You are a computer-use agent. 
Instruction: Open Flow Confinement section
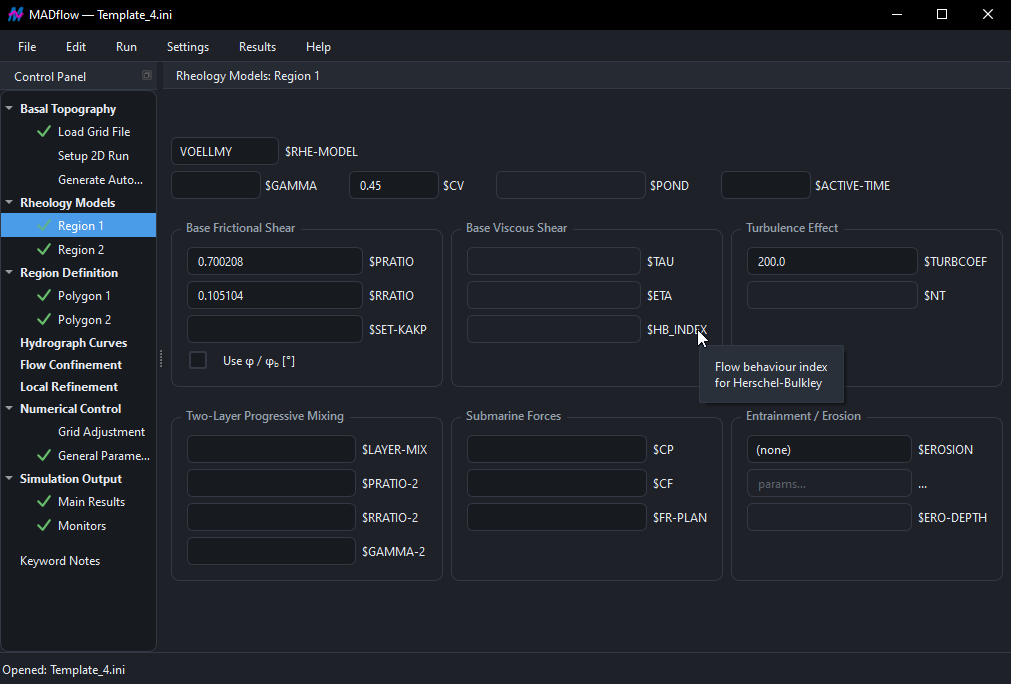coord(71,365)
